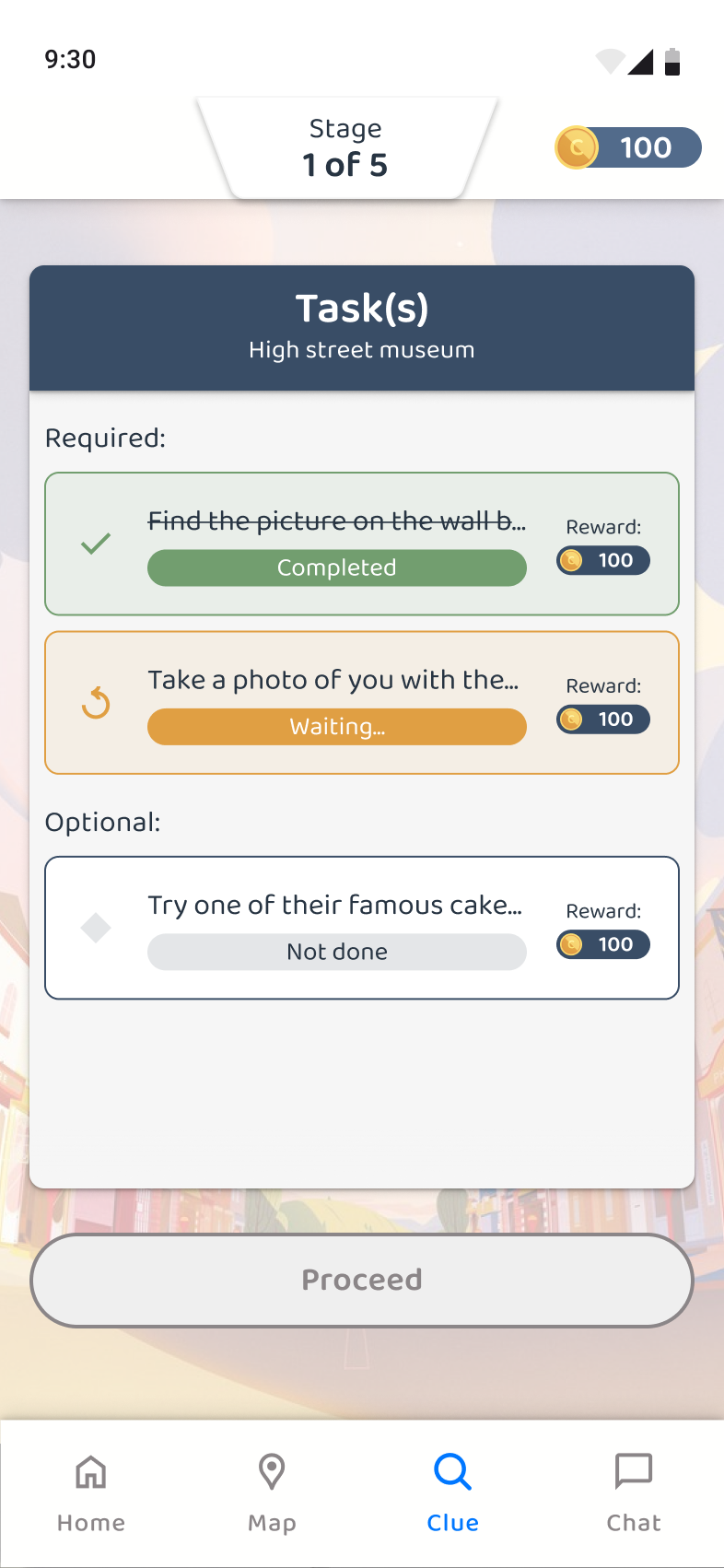The image size is (724, 1568).
Task: Open the Map pin icon
Action: pyautogui.click(x=272, y=1471)
